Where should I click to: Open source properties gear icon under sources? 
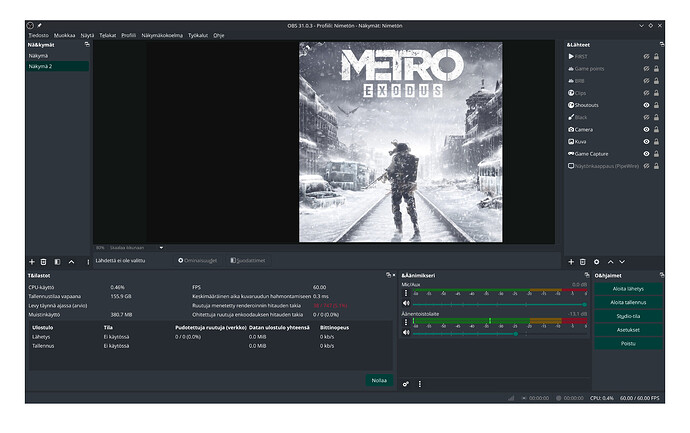[597, 262]
